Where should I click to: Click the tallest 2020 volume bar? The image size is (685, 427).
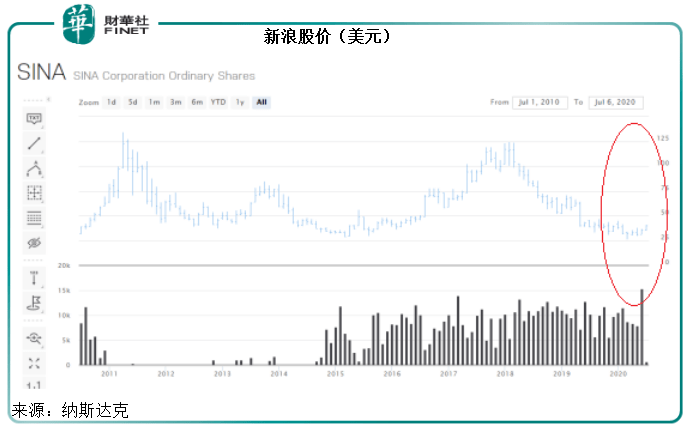[x=641, y=327]
